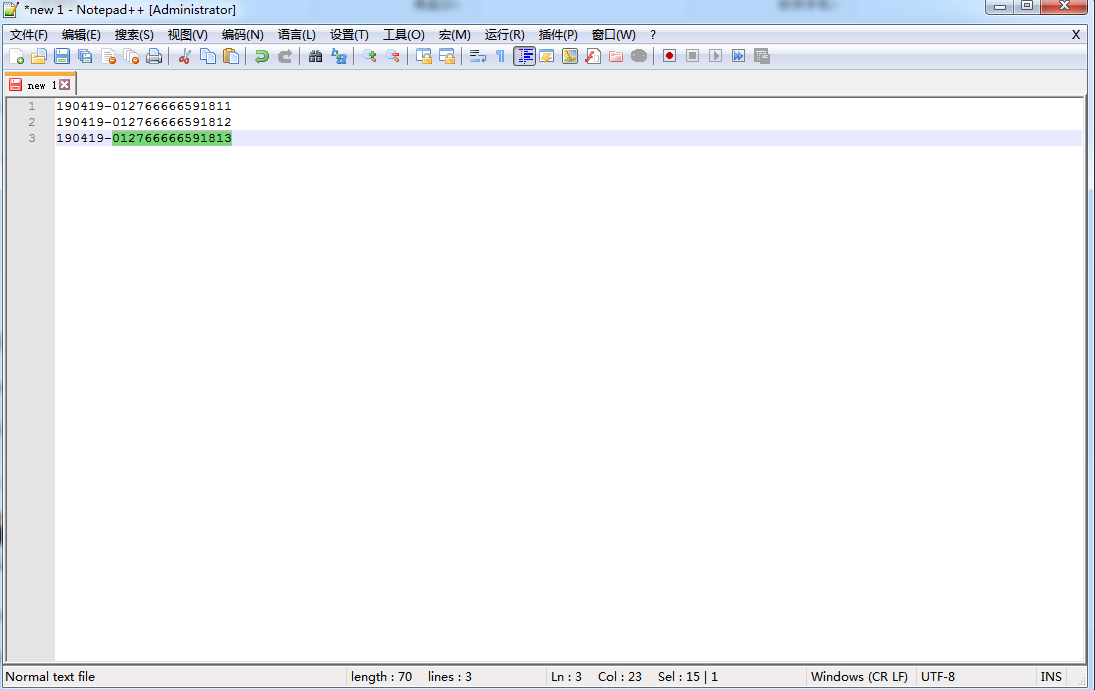Click the Print icon in the toolbar
This screenshot has width=1095, height=690.
[x=154, y=56]
